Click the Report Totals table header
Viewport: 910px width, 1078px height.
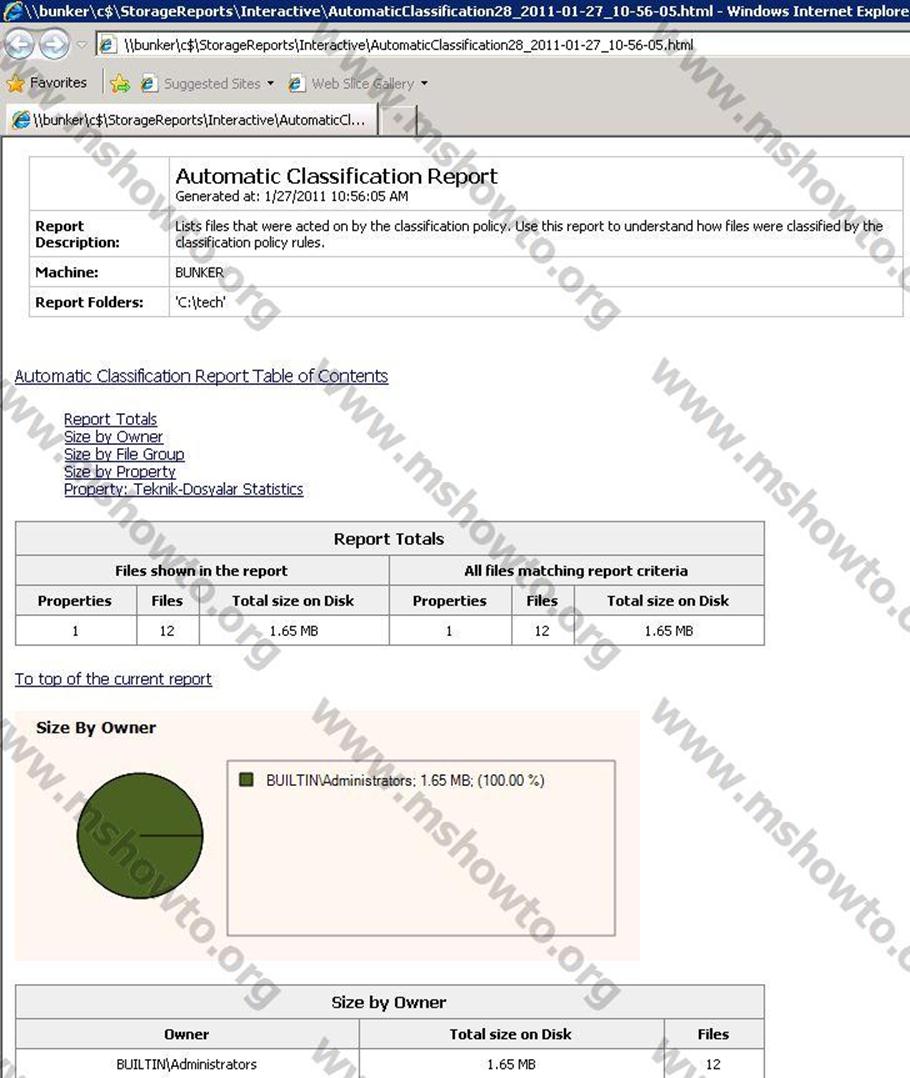click(389, 539)
